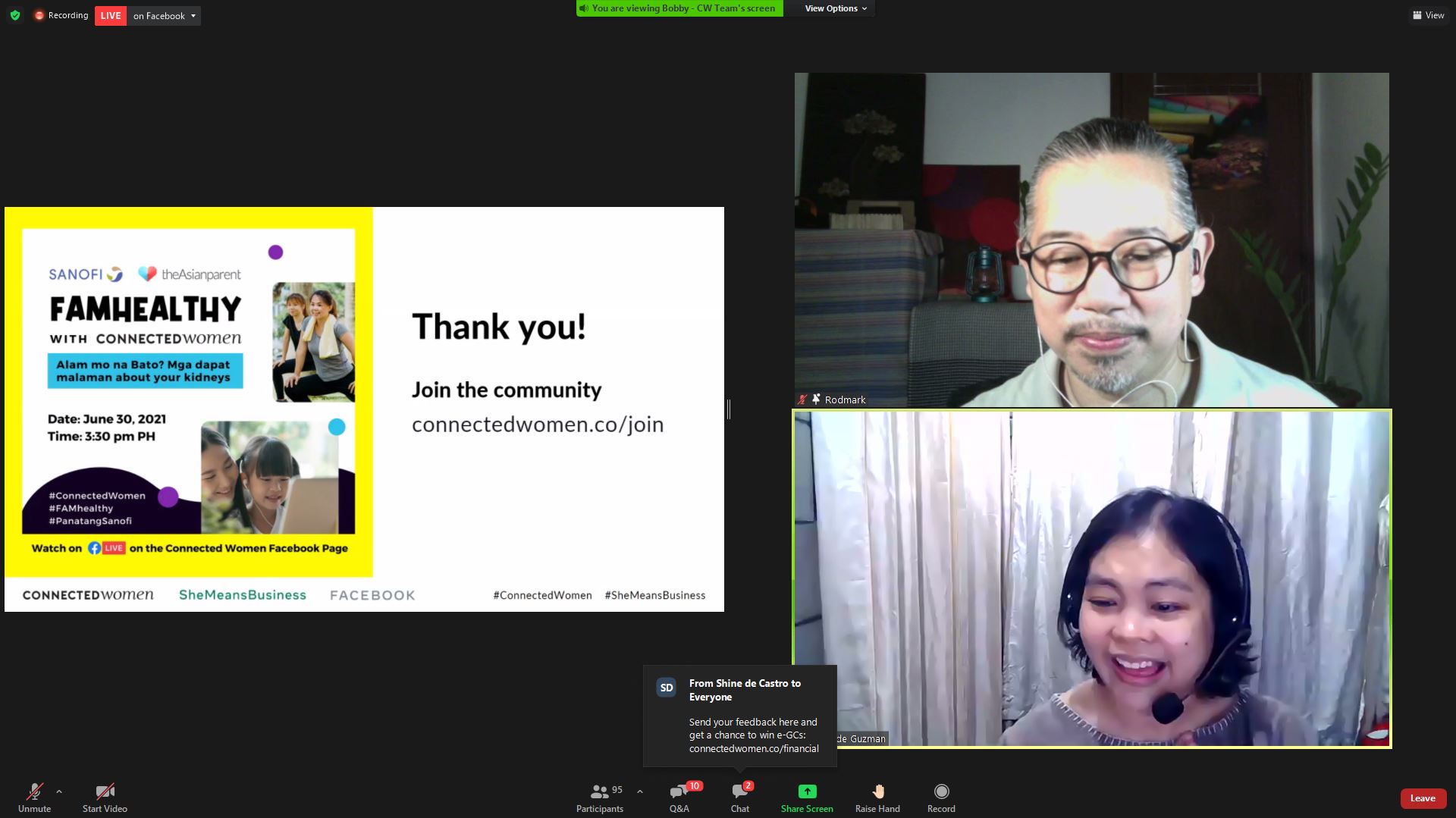Viewport: 1456px width, 818px height.
Task: Click muted mic icon on Rodmark's tile
Action: (802, 400)
